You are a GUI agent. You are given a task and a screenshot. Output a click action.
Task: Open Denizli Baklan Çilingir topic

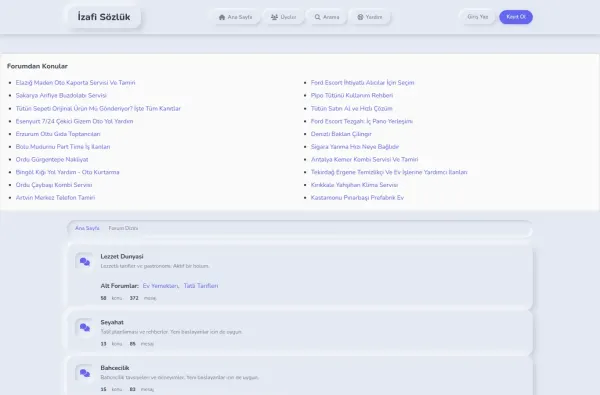(341, 134)
